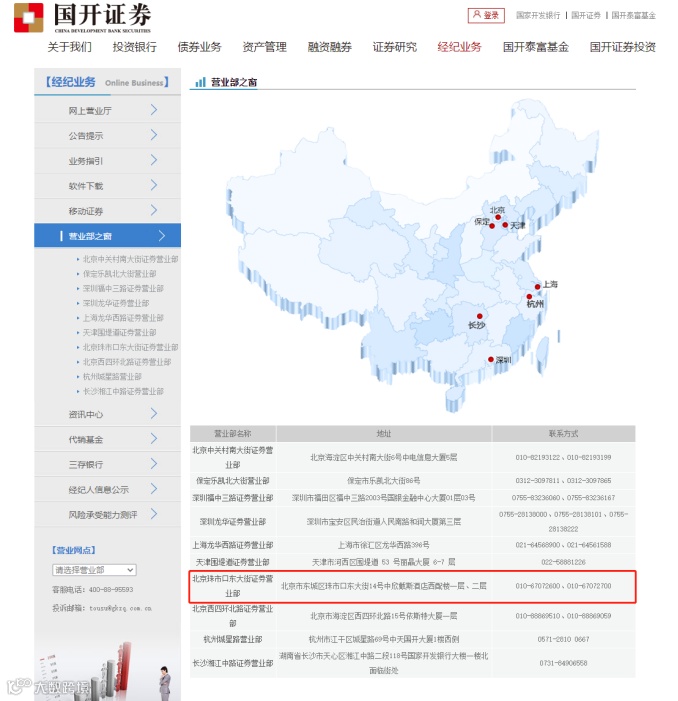This screenshot has height=701, width=678.
Task: Open sidebar link 上海龙华西路证券营业部
Action: click(123, 318)
